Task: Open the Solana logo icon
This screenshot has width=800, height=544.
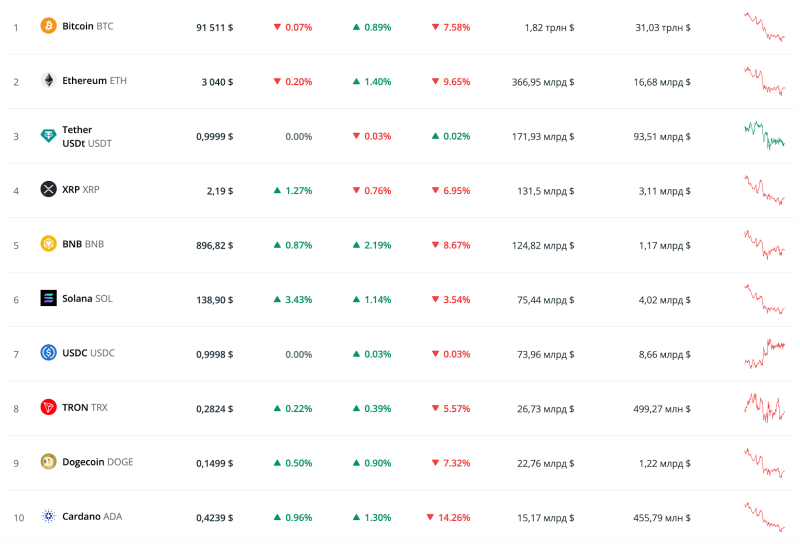Action: point(48,298)
